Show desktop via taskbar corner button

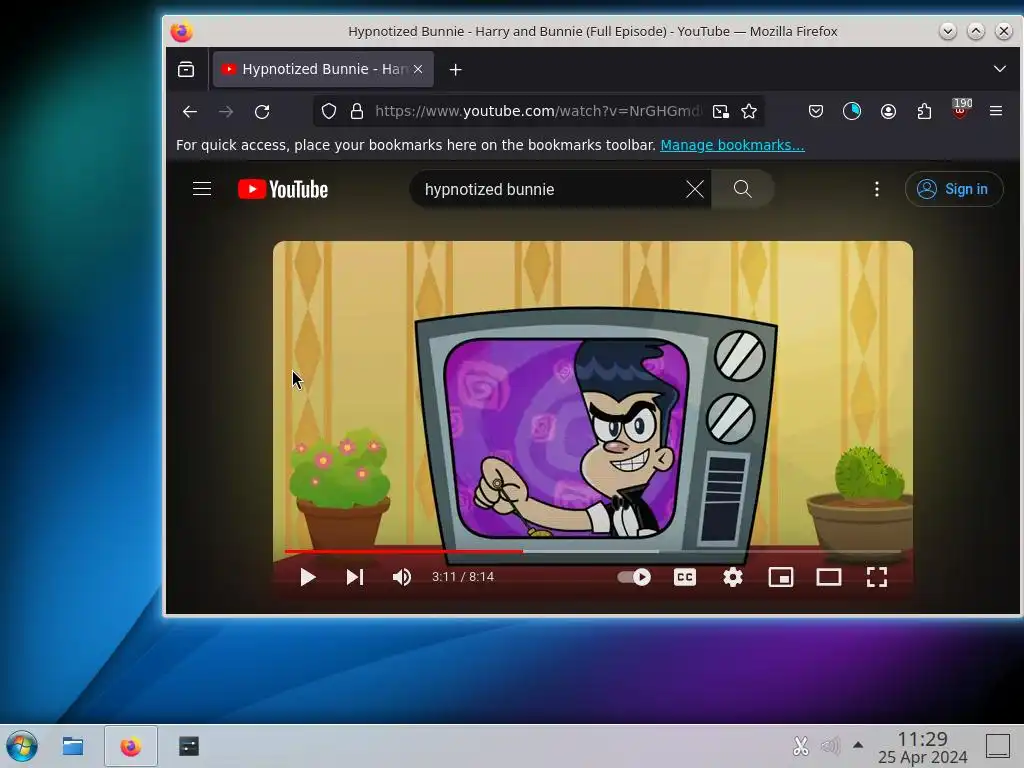[998, 746]
